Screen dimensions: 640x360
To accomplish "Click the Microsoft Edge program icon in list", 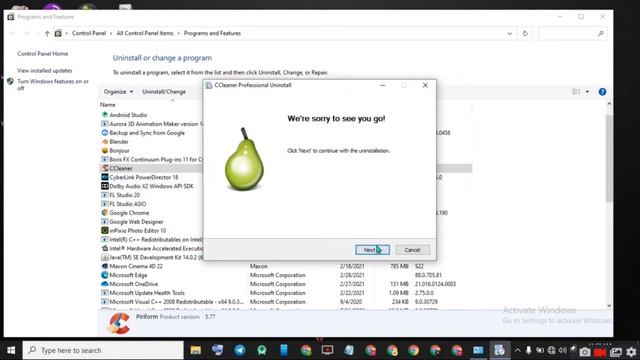I will click(104, 275).
